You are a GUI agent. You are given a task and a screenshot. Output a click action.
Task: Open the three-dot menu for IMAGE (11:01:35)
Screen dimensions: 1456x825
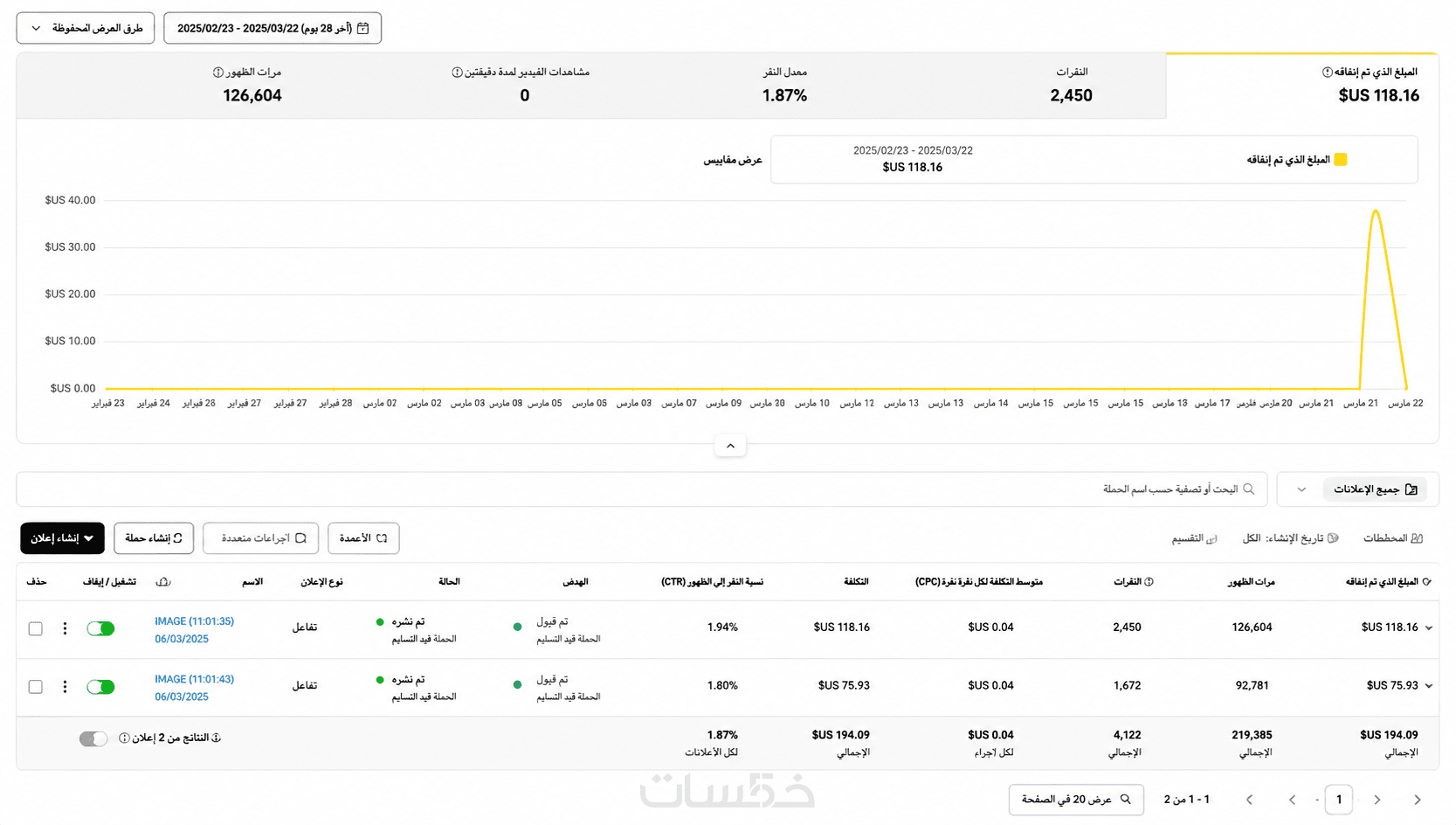(65, 628)
